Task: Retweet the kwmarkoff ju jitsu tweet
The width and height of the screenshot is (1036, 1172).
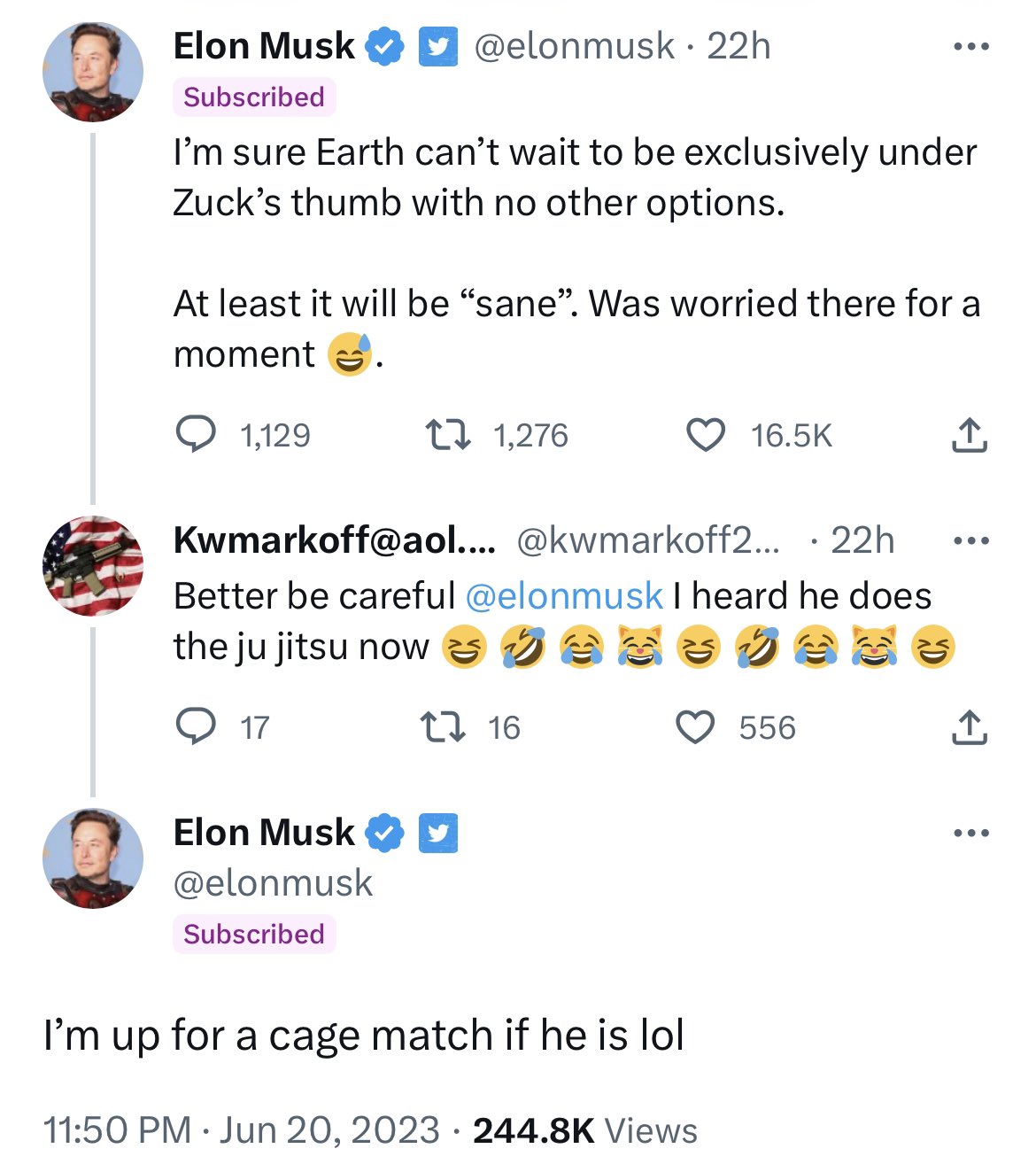Action: pos(442,727)
